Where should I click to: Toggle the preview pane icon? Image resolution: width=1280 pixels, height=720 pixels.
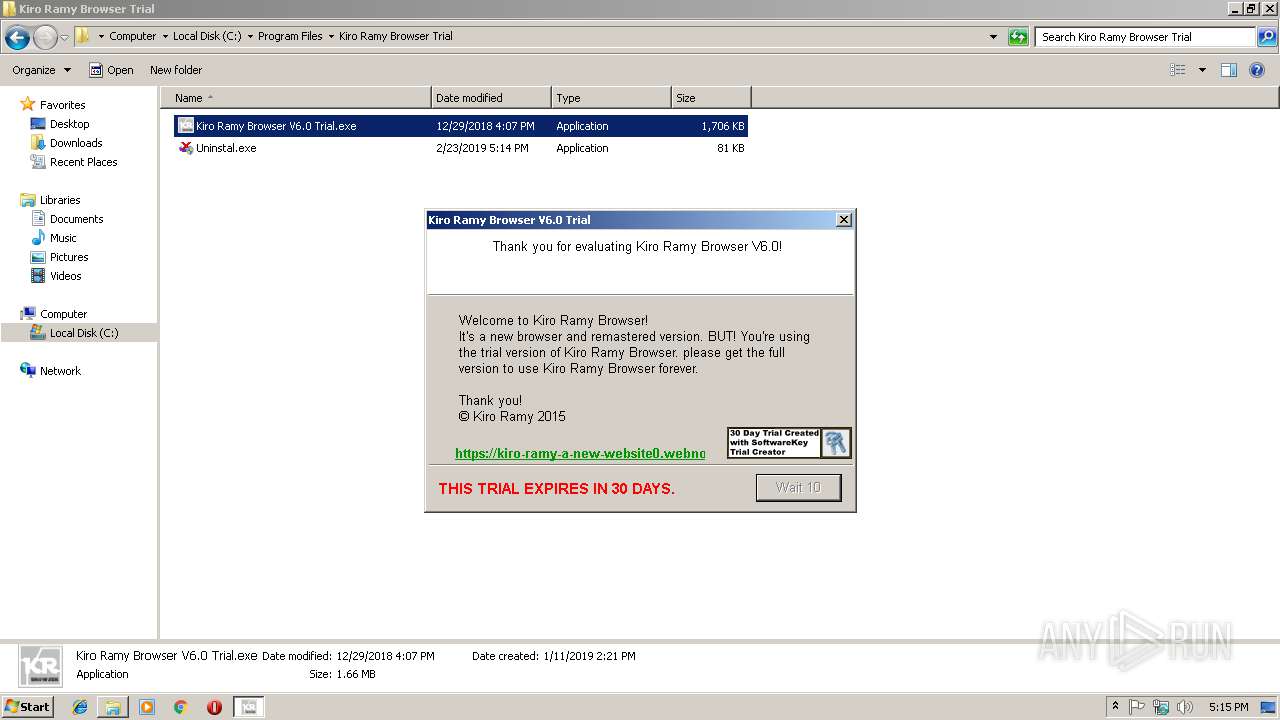click(1229, 70)
